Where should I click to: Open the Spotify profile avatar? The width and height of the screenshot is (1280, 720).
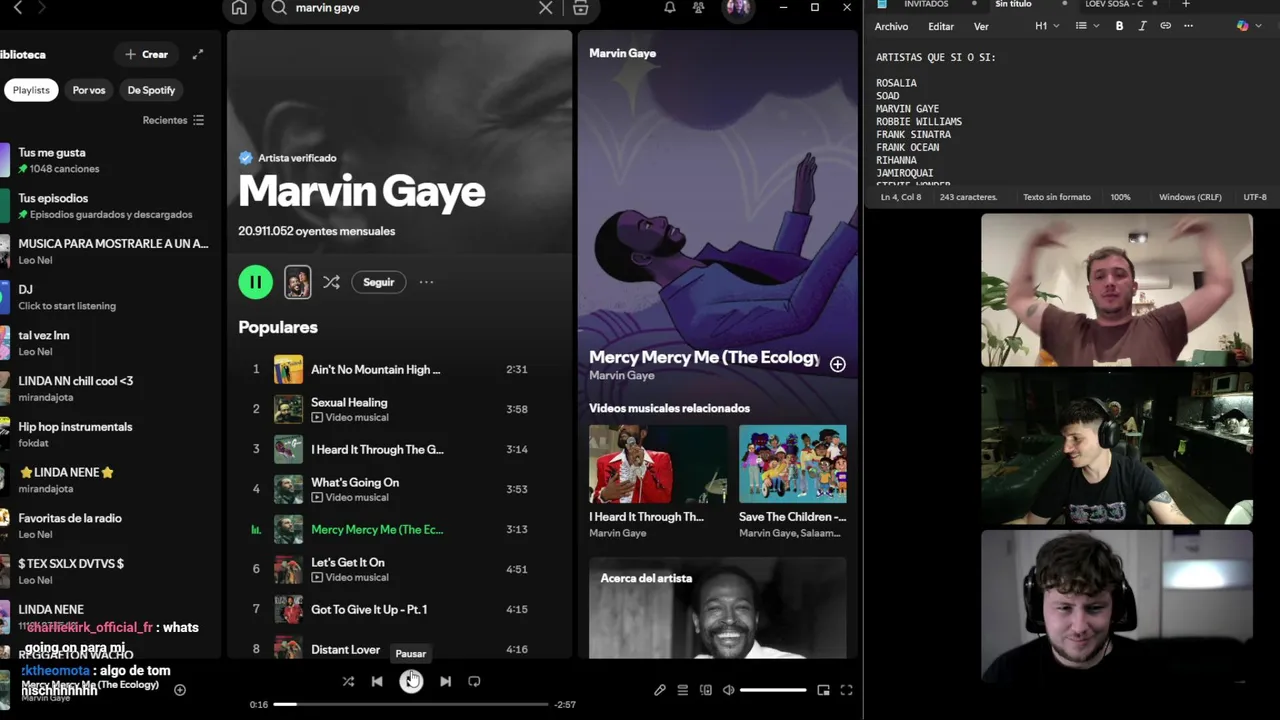pyautogui.click(x=738, y=8)
